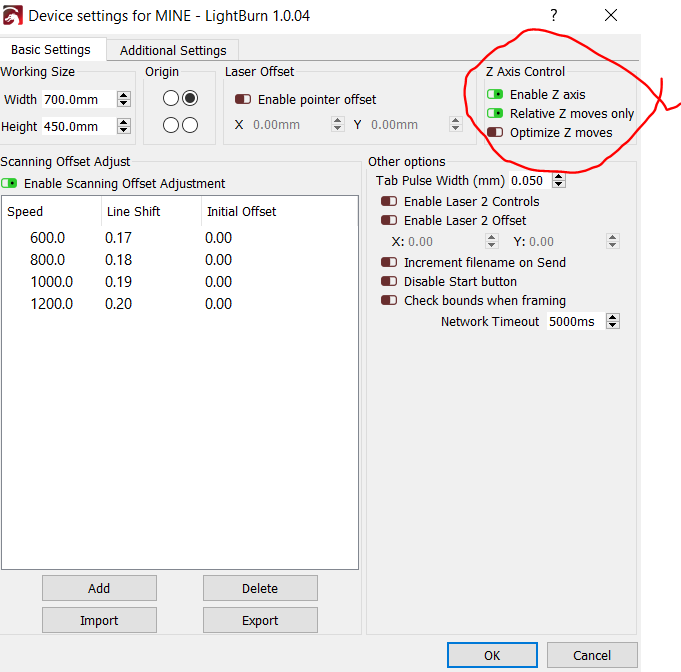The image size is (681, 672).
Task: Click the Height field showing 450.0mm
Action: 79,126
